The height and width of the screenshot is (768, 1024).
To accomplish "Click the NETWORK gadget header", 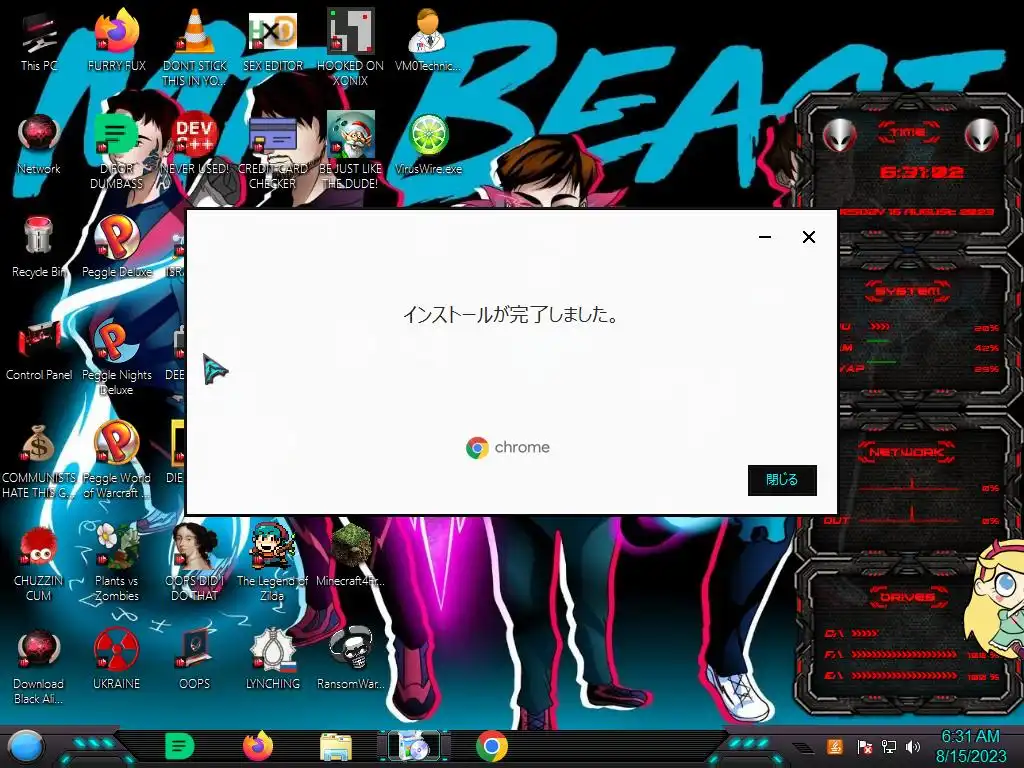I will [907, 451].
